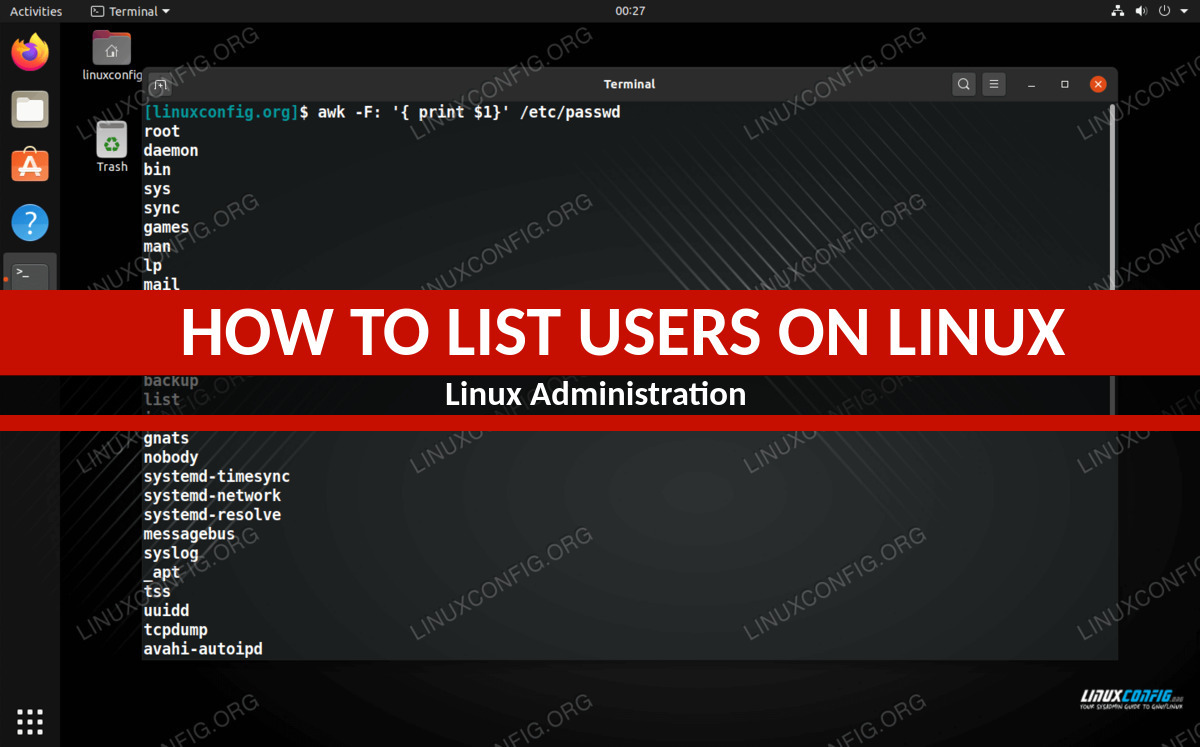Open a new tab in Terminal
The width and height of the screenshot is (1200, 747).
(159, 86)
